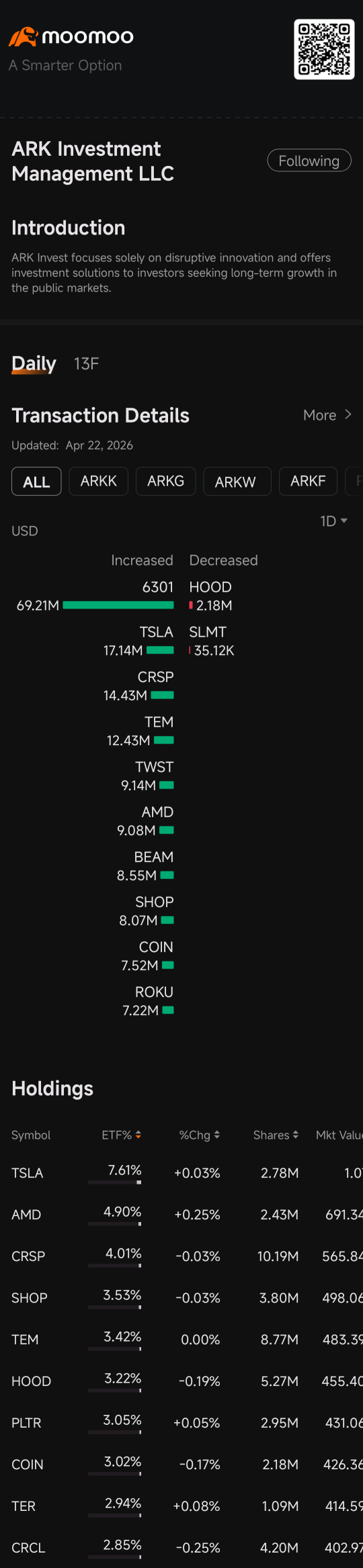Sort holdings by ETF% arrows

[x=138, y=1135]
